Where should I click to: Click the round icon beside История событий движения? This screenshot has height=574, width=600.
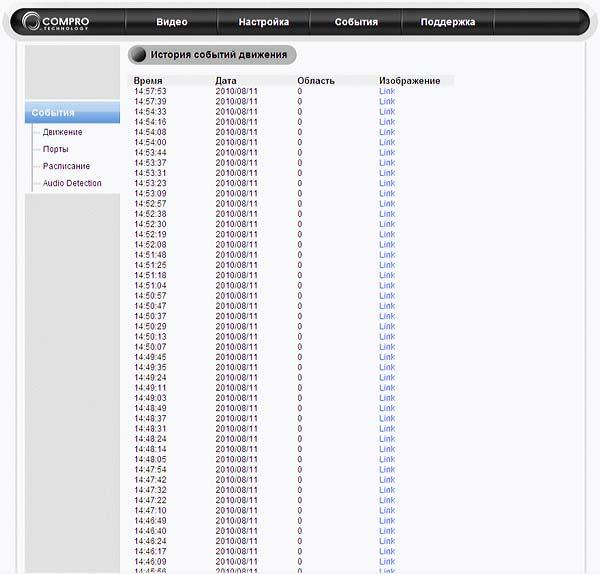point(138,55)
